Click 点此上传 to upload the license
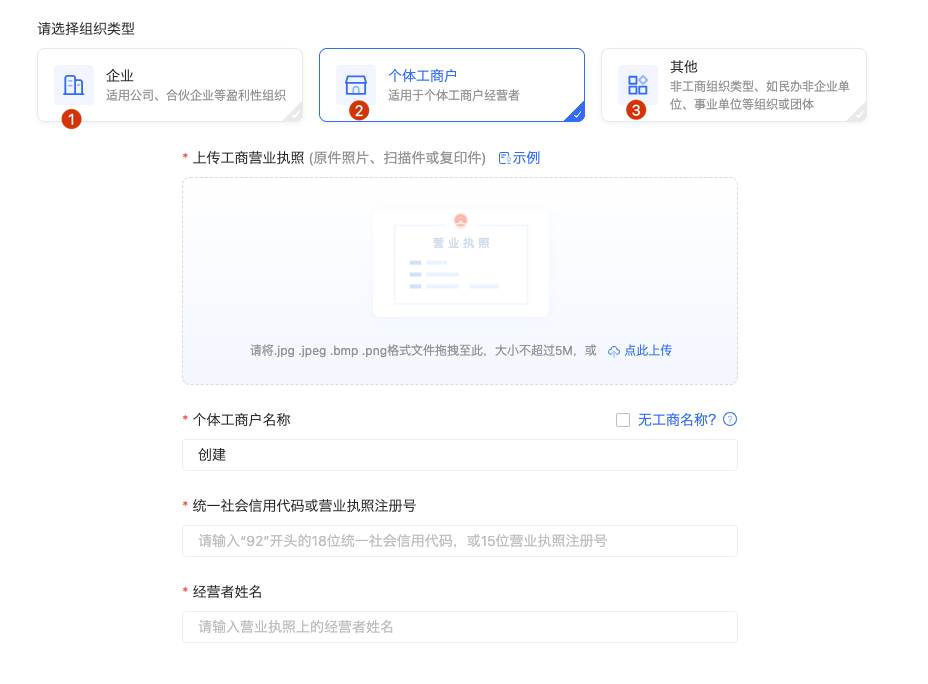The image size is (928, 684). tap(648, 351)
